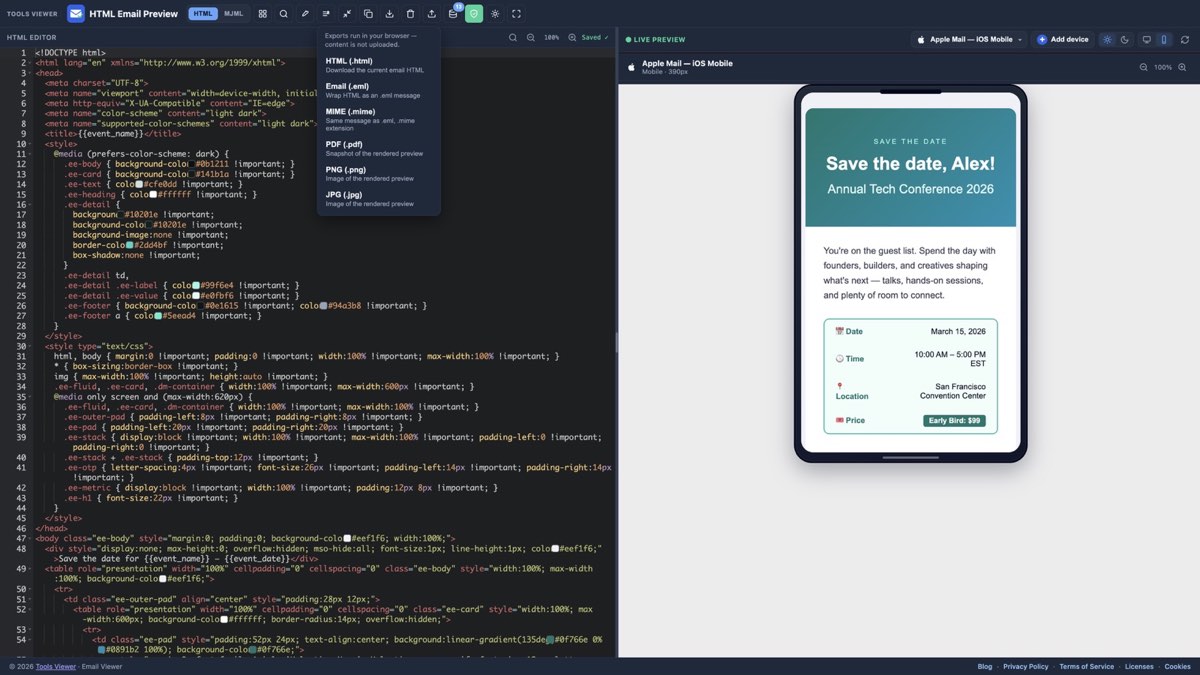Click the green shield check icon
The image size is (1200, 675).
(474, 14)
